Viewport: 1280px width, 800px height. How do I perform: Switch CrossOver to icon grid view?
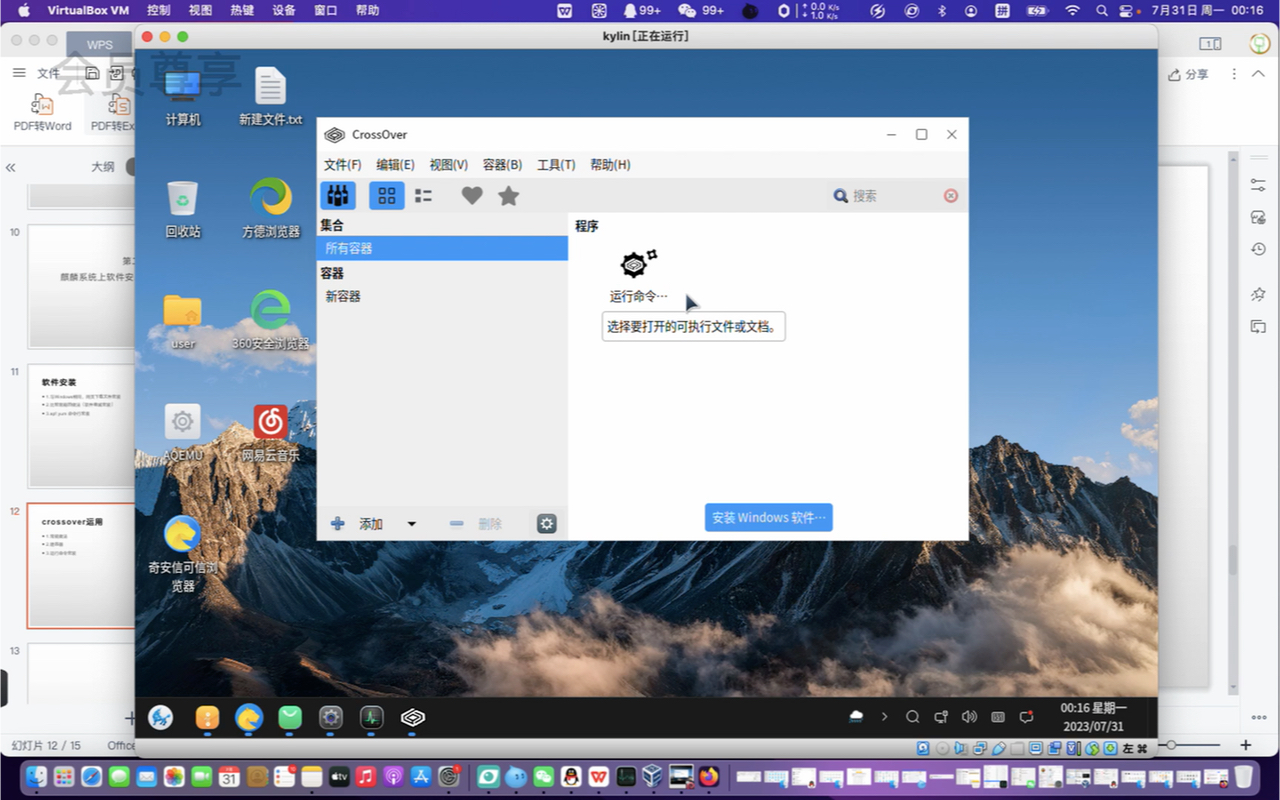point(387,195)
